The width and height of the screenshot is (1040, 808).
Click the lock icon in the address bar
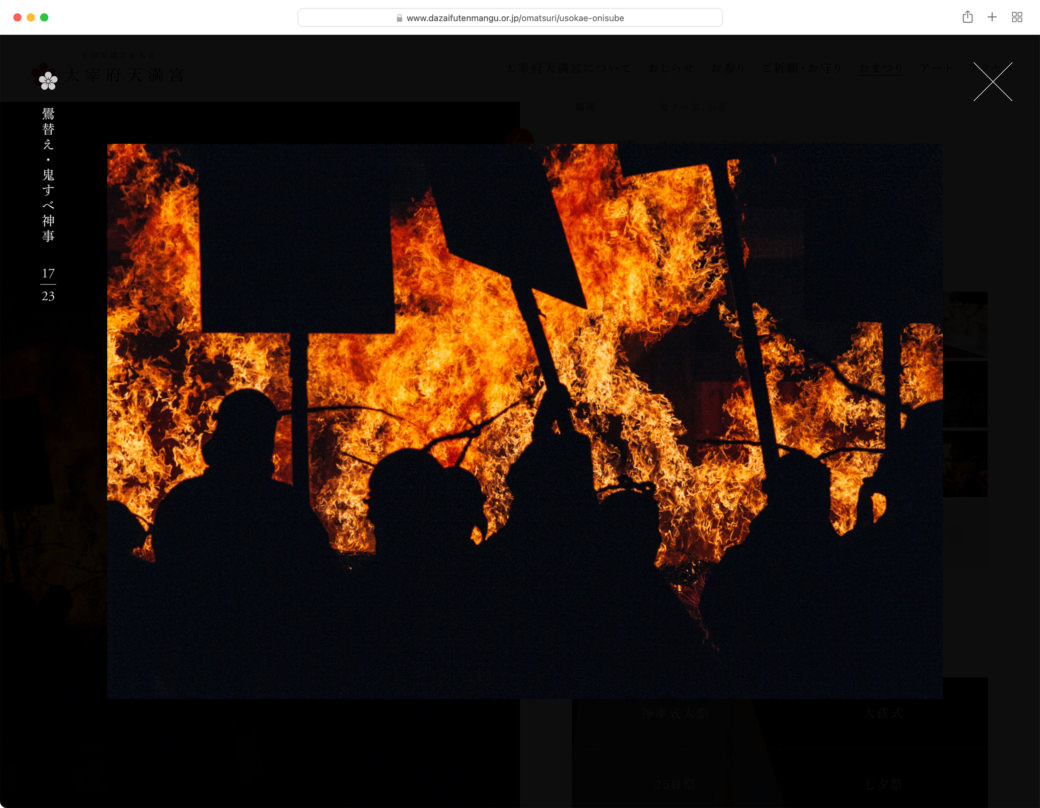tap(400, 18)
